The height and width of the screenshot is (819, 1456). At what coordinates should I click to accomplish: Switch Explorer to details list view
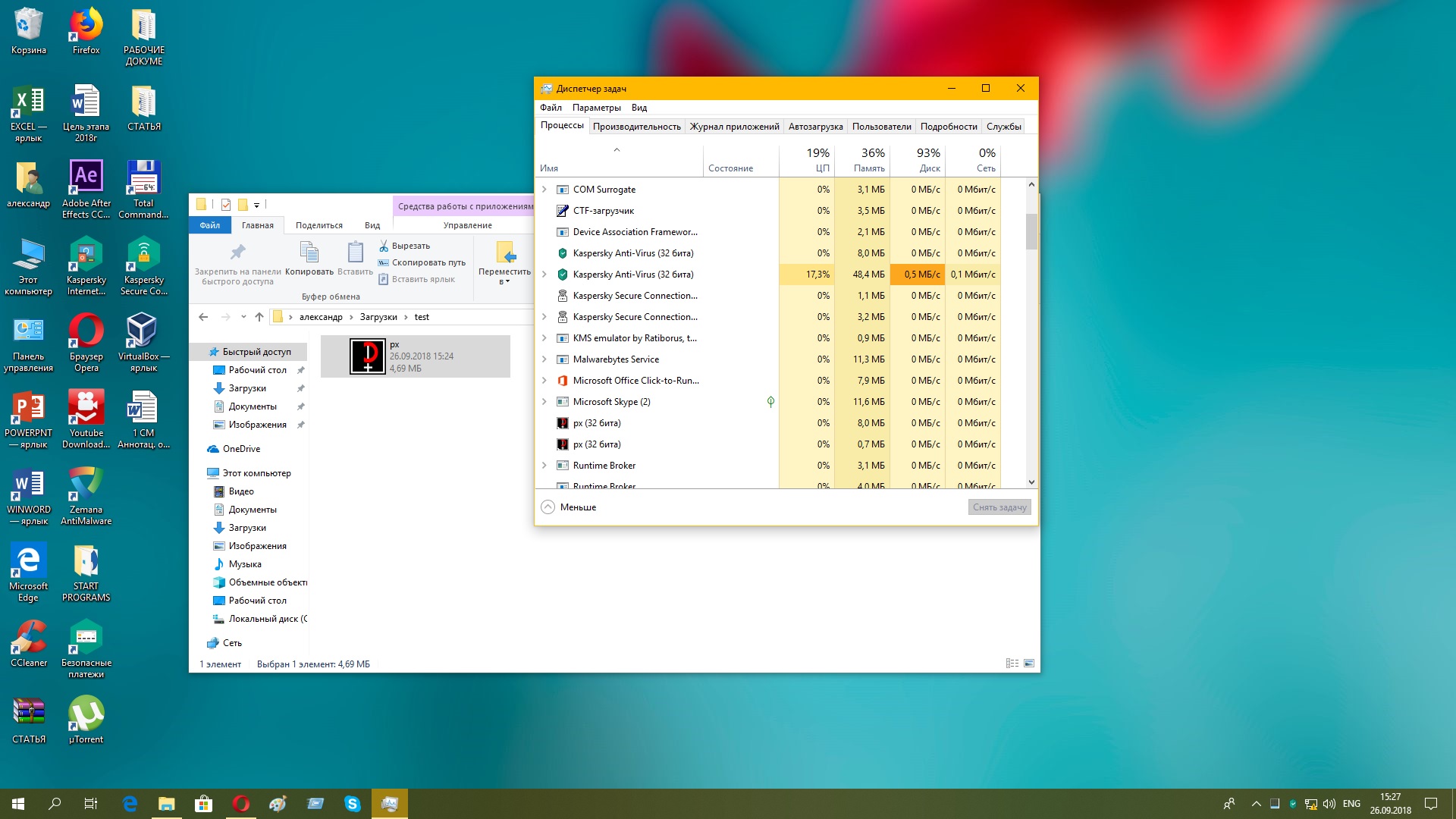point(1012,664)
